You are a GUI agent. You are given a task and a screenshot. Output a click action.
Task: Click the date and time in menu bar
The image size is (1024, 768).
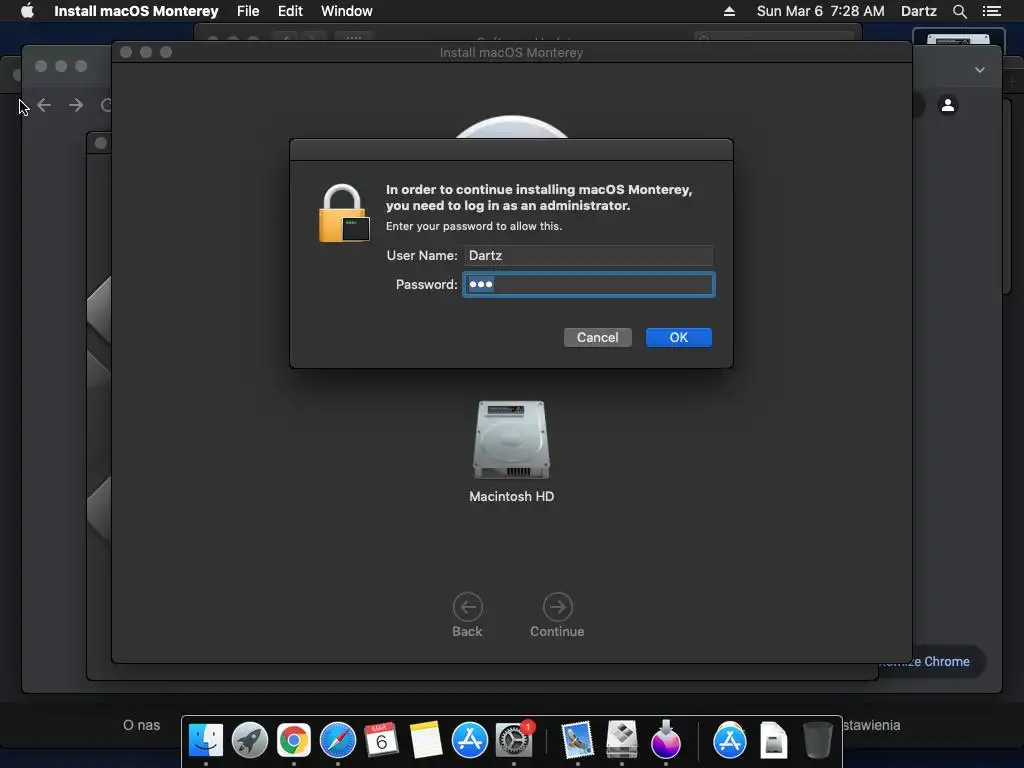[820, 11]
